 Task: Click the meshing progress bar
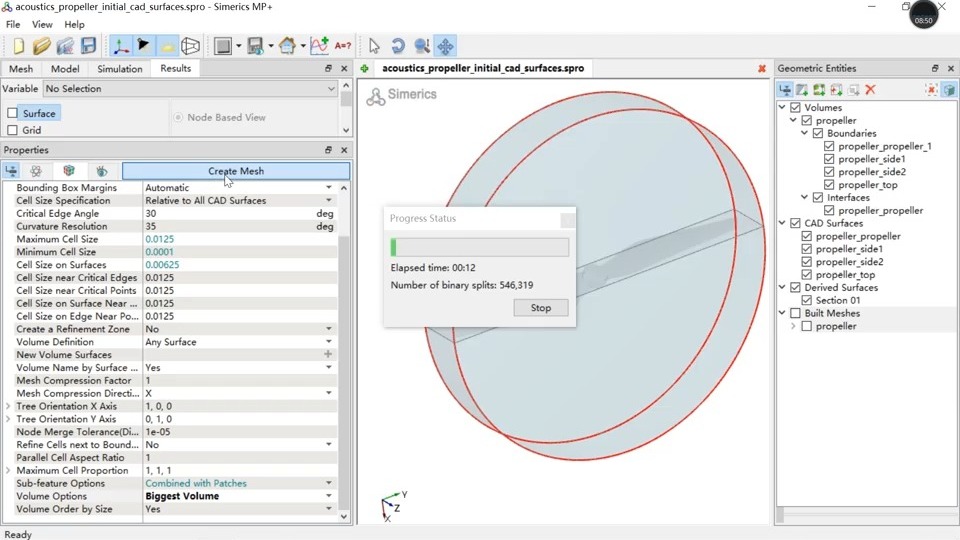pos(479,247)
